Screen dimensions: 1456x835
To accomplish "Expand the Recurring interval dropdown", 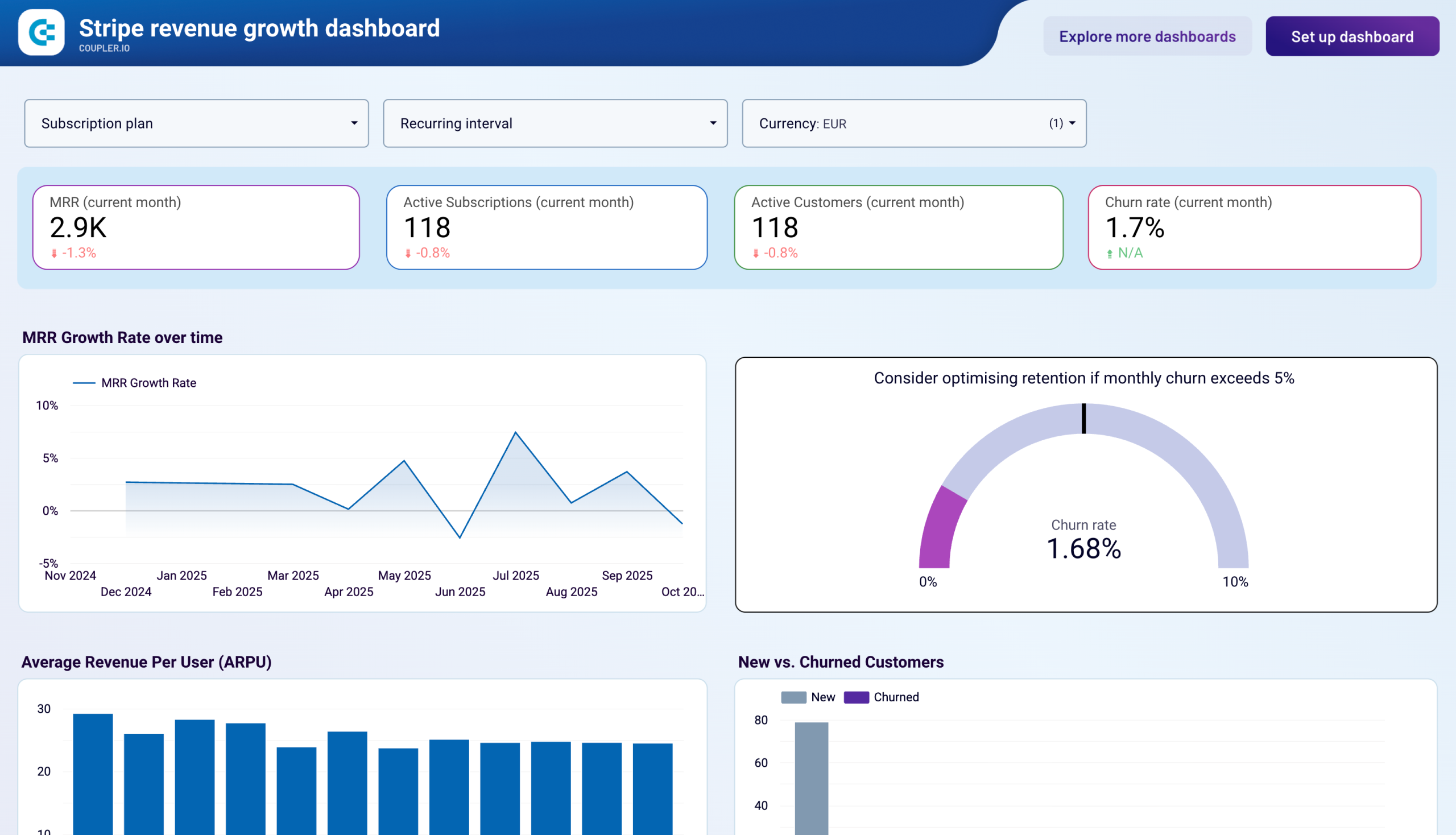I will tap(555, 123).
